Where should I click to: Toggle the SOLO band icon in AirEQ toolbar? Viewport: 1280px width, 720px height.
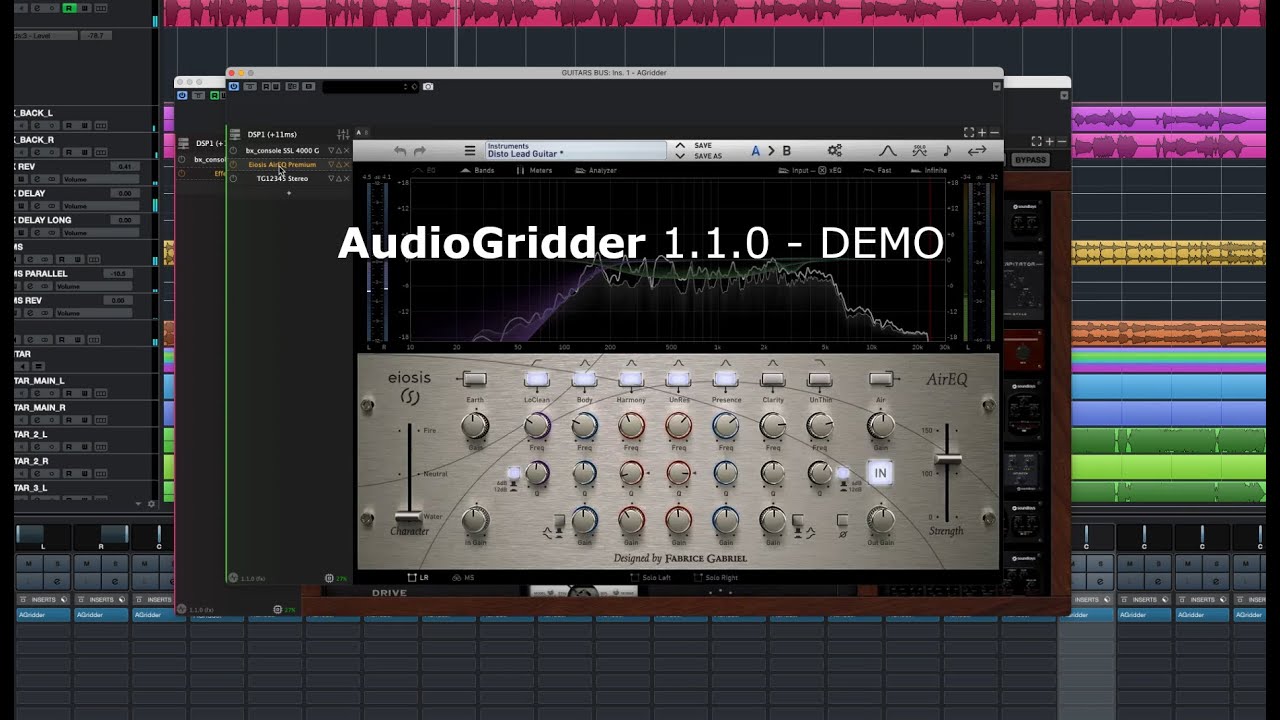click(x=919, y=151)
